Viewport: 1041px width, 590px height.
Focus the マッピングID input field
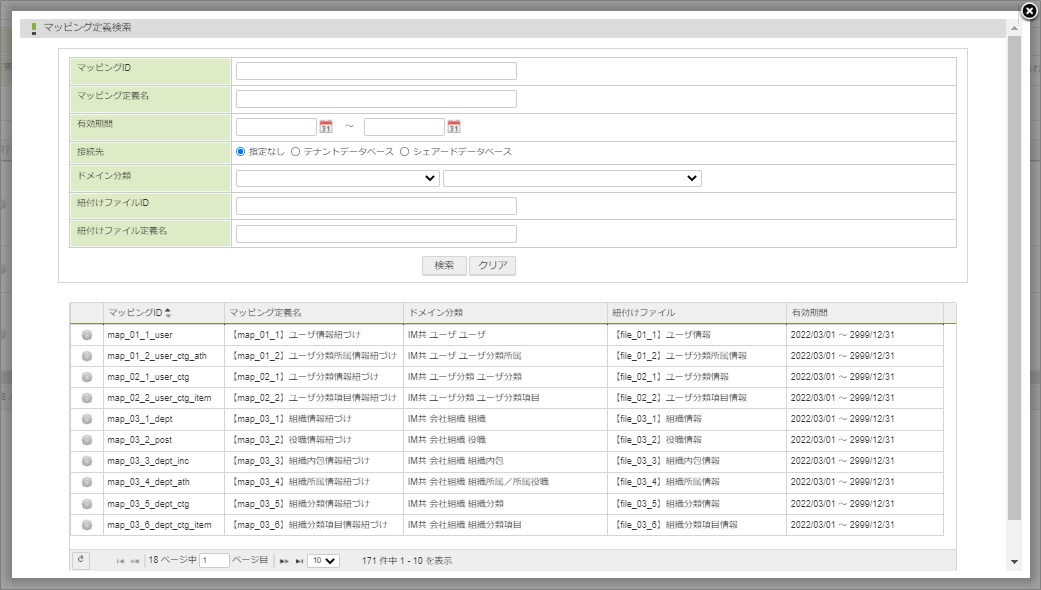(376, 71)
